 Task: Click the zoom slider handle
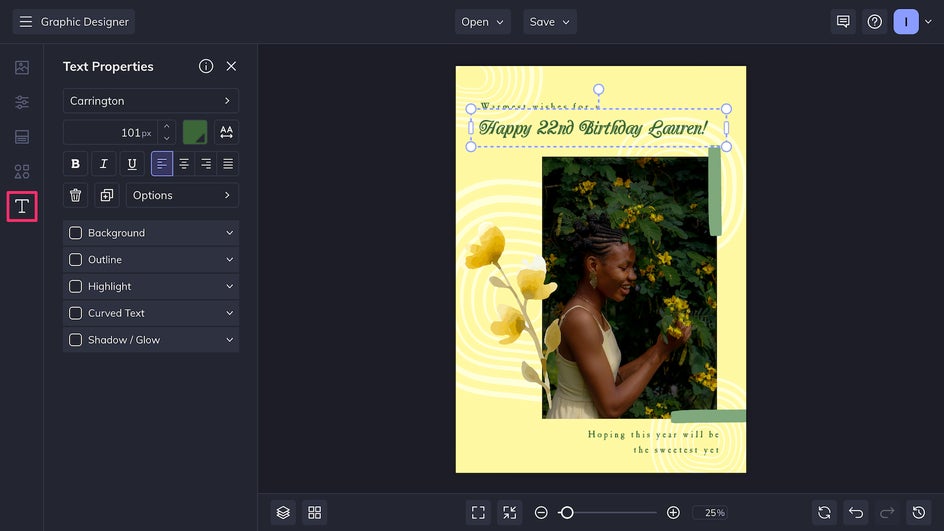(x=566, y=512)
